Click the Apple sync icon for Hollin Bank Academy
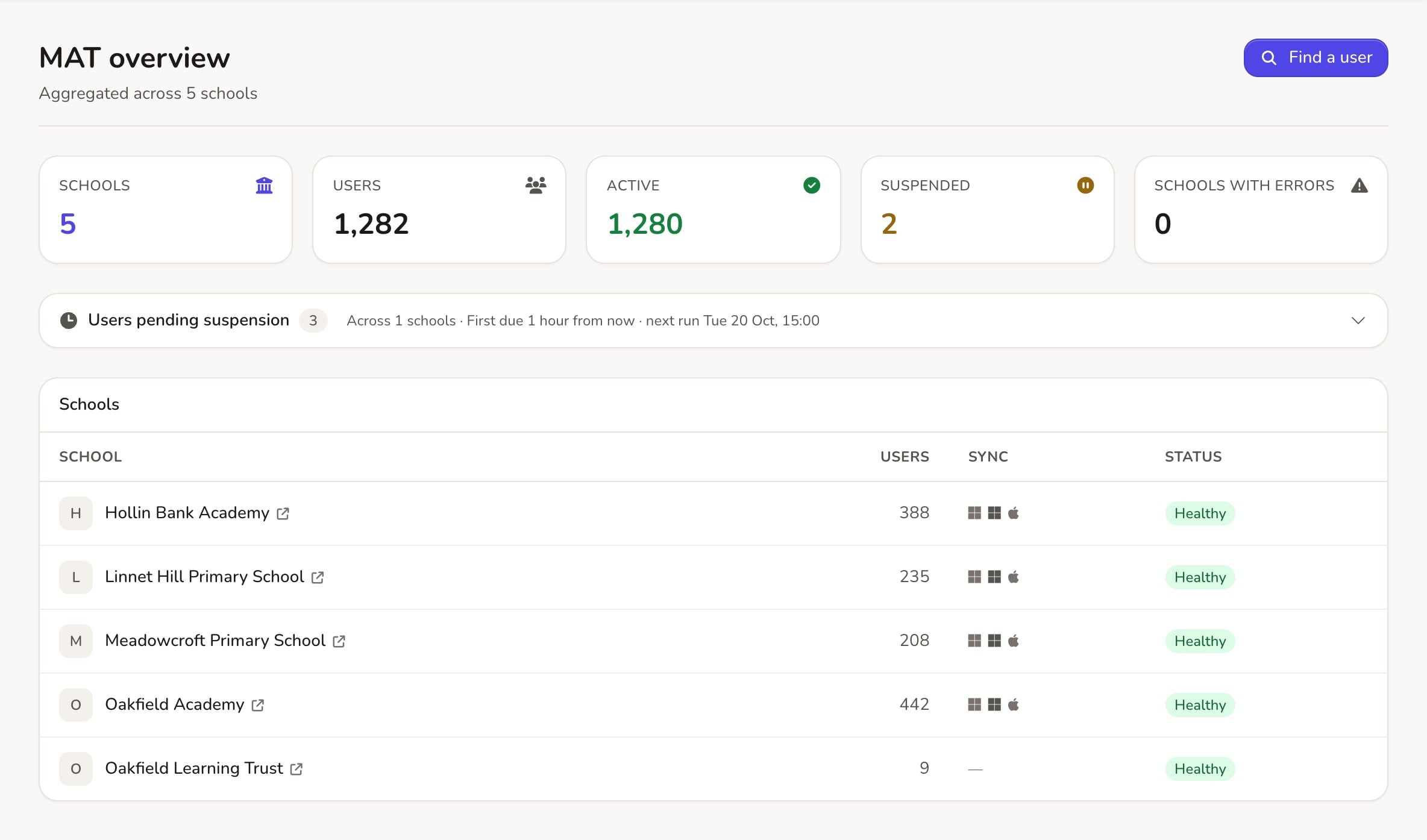Image resolution: width=1427 pixels, height=840 pixels. coord(1014,513)
